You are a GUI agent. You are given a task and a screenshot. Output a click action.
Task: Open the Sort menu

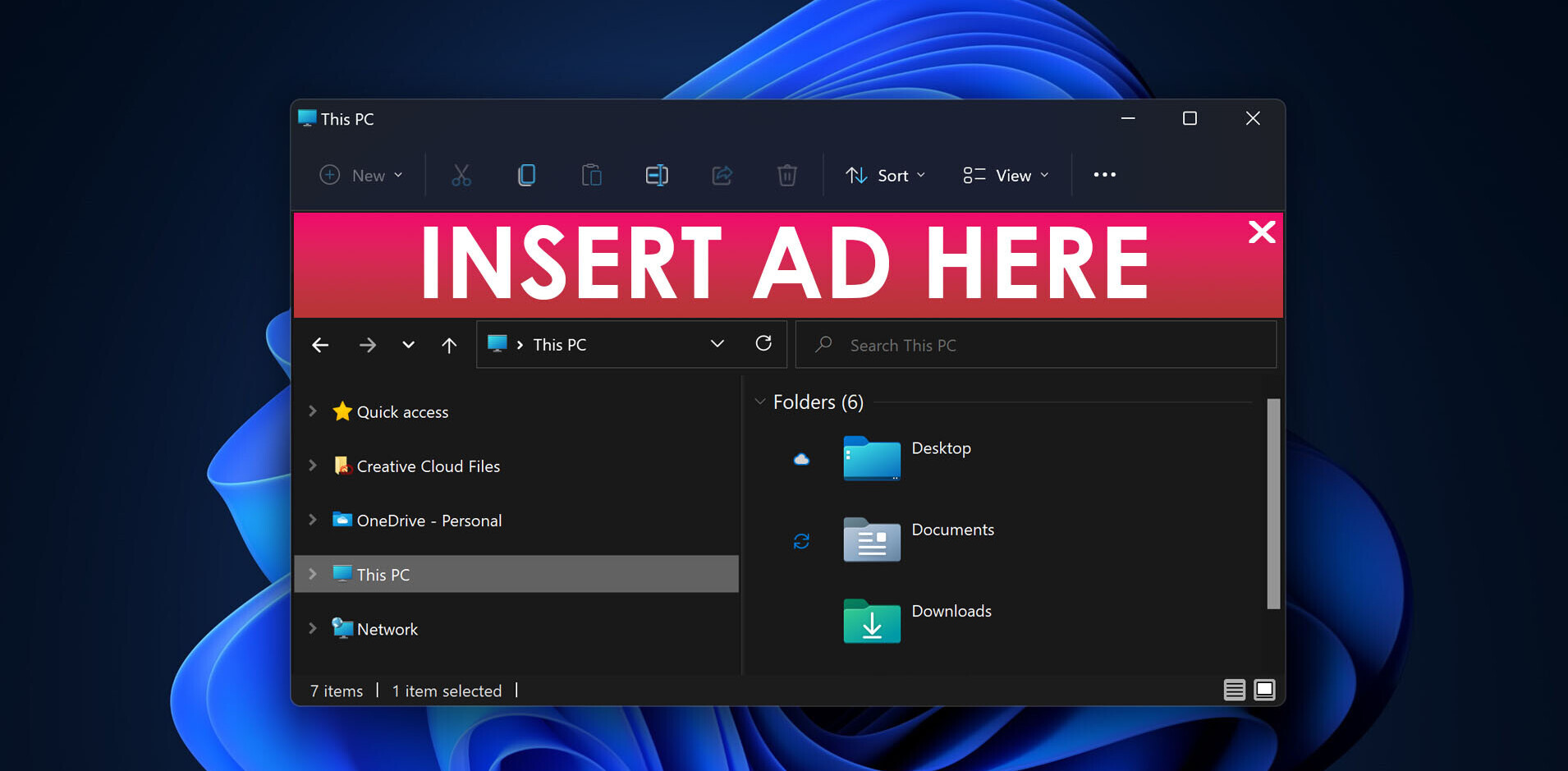point(885,176)
